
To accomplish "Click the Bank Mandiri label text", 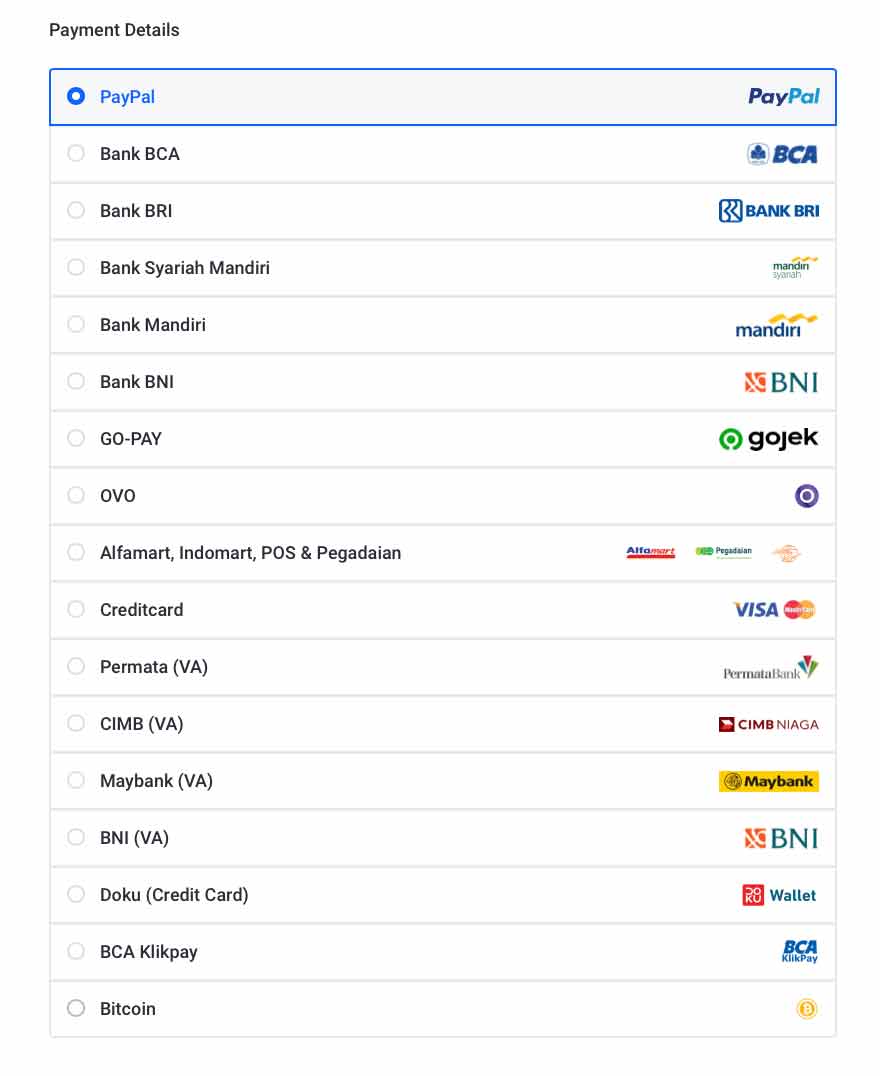I will pos(152,324).
